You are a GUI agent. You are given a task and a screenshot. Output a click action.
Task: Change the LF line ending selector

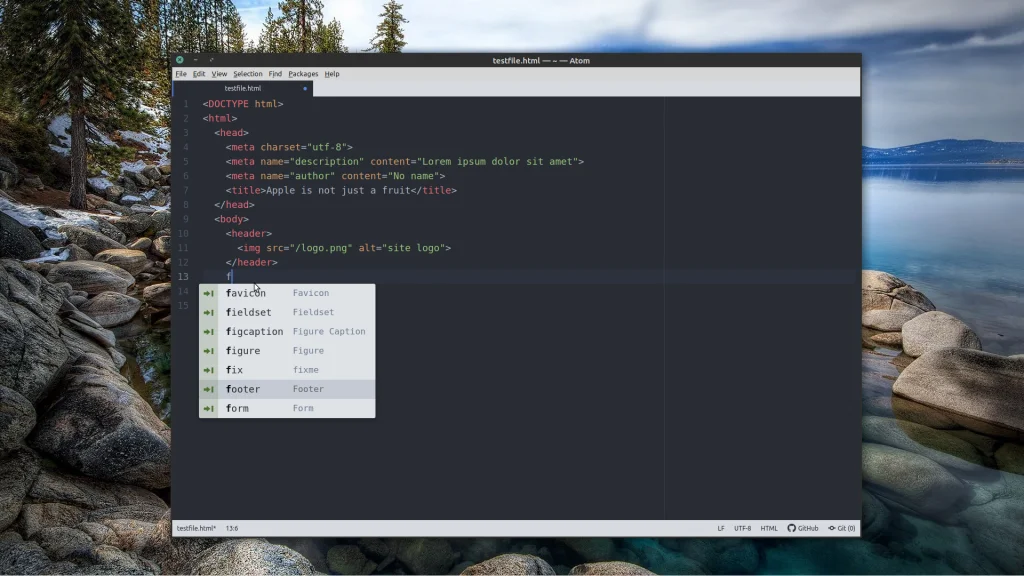pos(720,528)
